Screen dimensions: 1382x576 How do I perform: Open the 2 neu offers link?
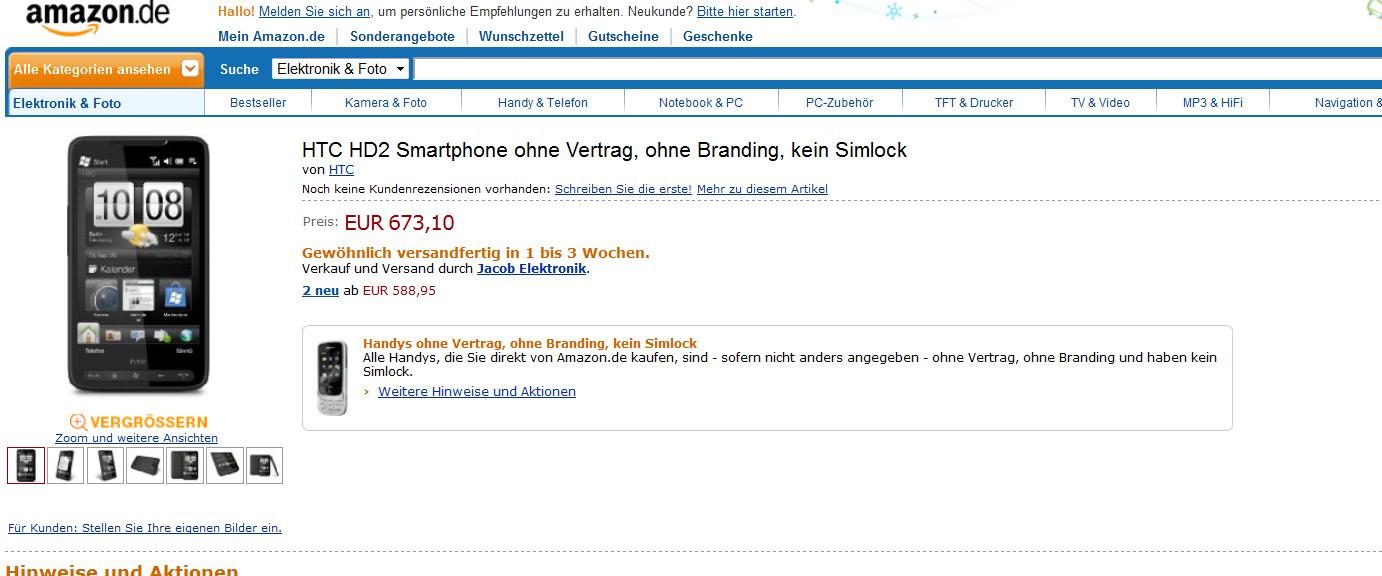pos(320,291)
